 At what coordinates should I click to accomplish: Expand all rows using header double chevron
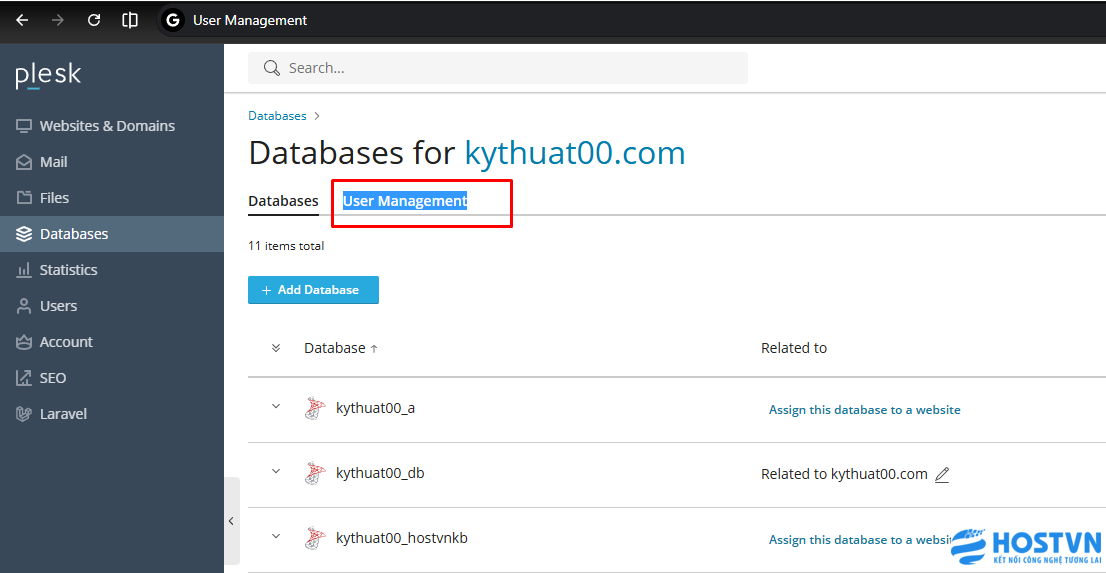(276, 348)
